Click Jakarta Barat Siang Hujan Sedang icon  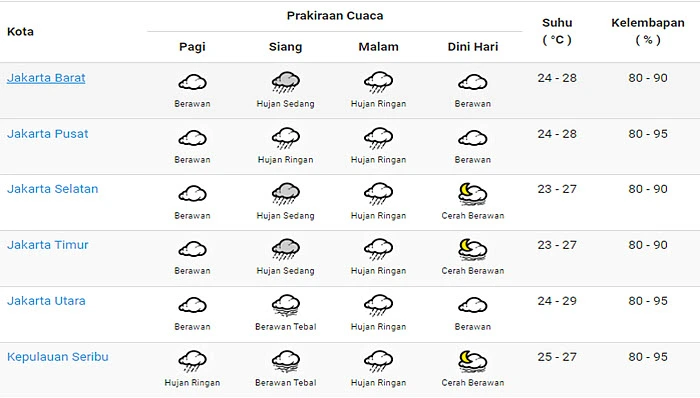pos(286,82)
